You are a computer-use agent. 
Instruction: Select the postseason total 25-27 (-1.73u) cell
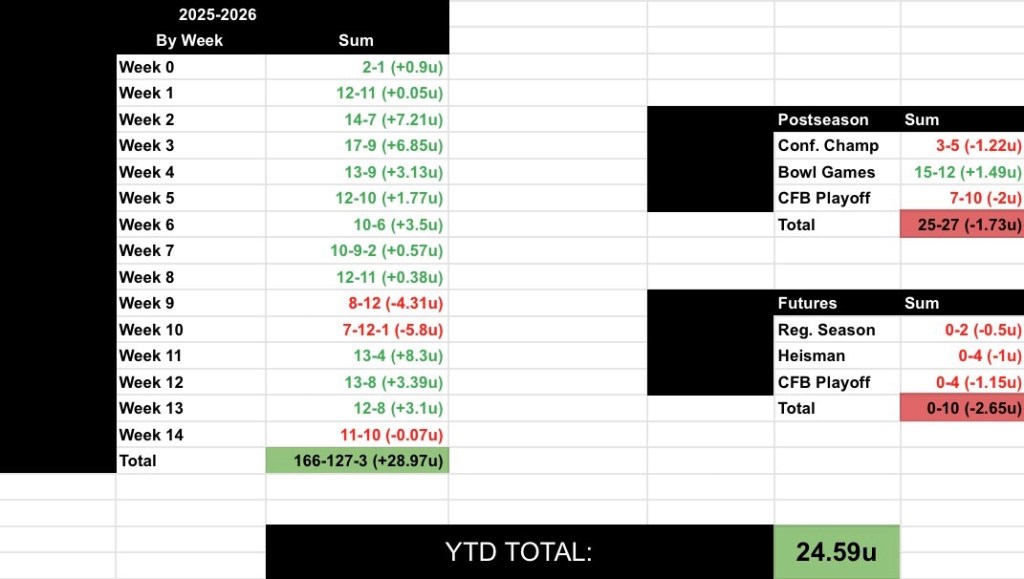[x=962, y=225]
